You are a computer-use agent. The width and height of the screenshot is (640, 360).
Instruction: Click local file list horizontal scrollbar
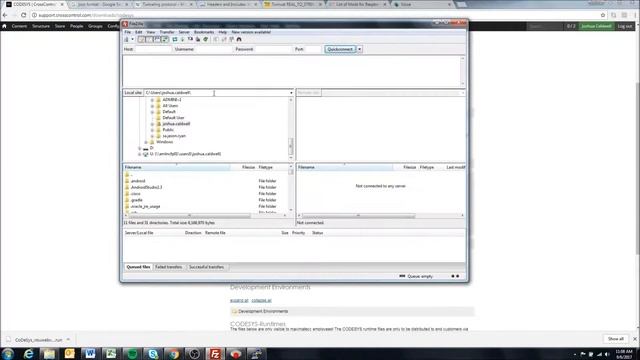tap(190, 216)
